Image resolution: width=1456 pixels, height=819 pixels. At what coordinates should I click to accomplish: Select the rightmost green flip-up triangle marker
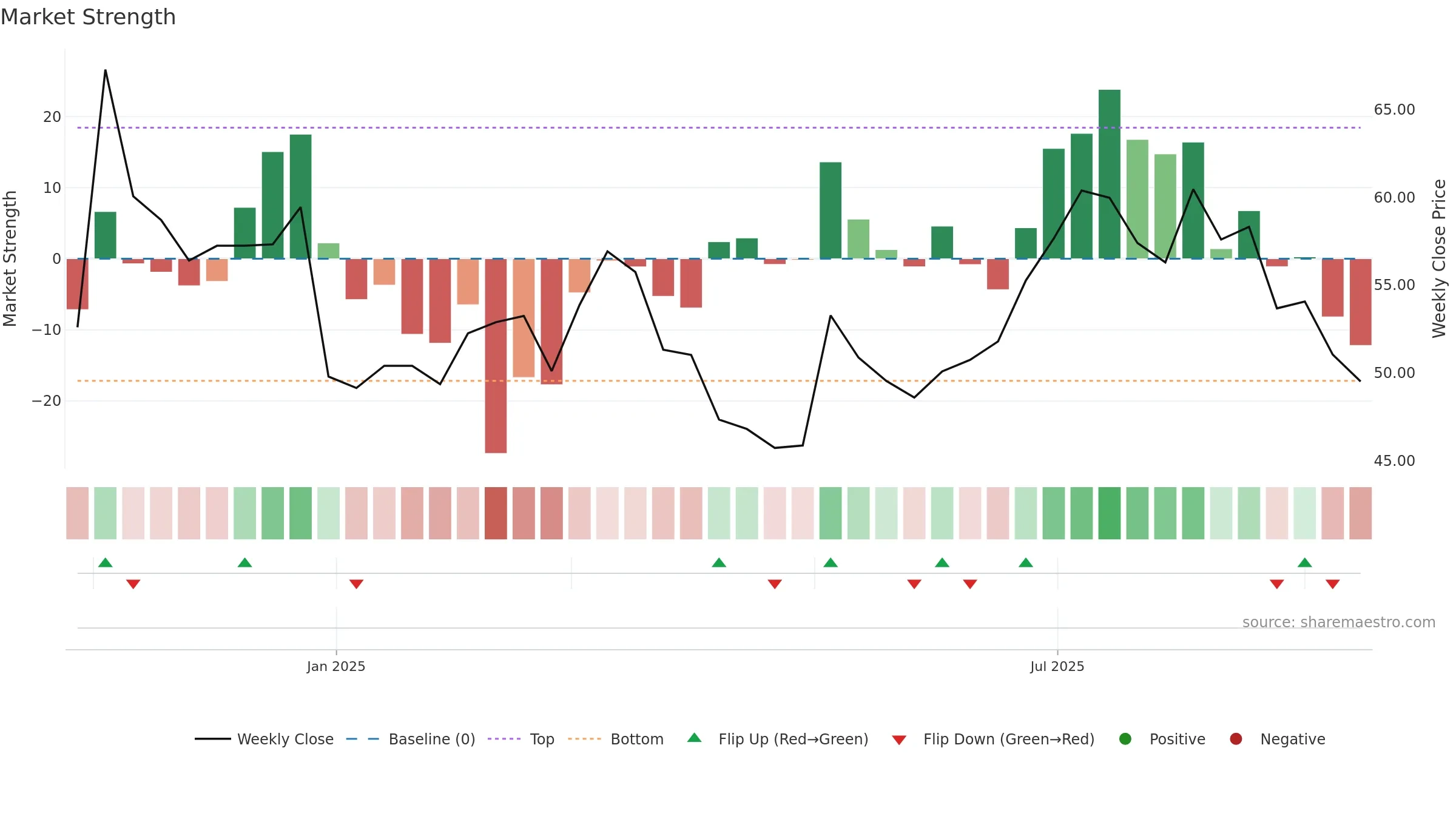(1305, 562)
